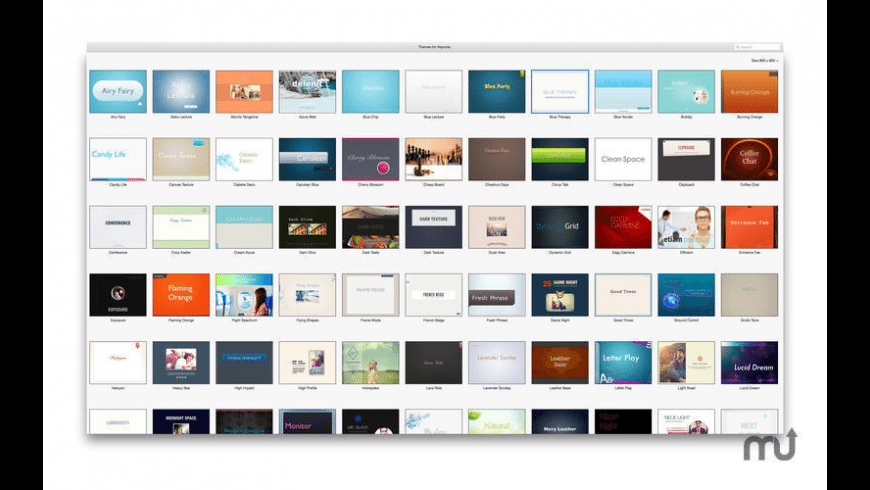Pick the Exposure theme thumbnail
The height and width of the screenshot is (490, 870).
(x=118, y=295)
